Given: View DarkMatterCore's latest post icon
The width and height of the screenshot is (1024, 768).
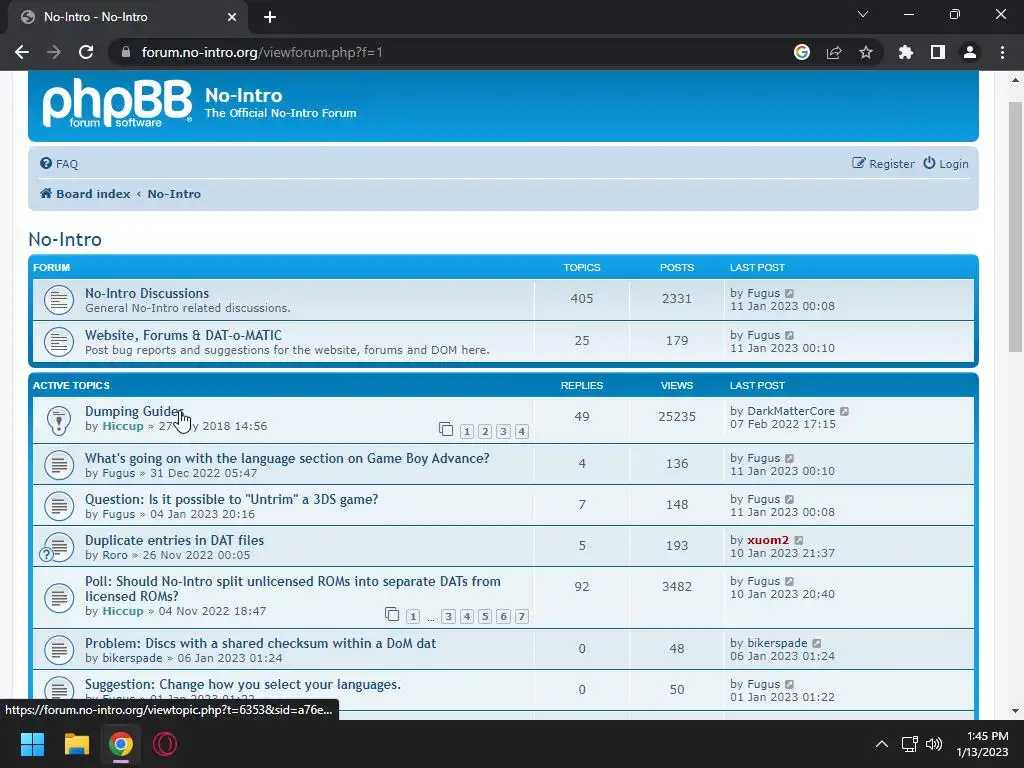Looking at the screenshot, I should pos(844,411).
